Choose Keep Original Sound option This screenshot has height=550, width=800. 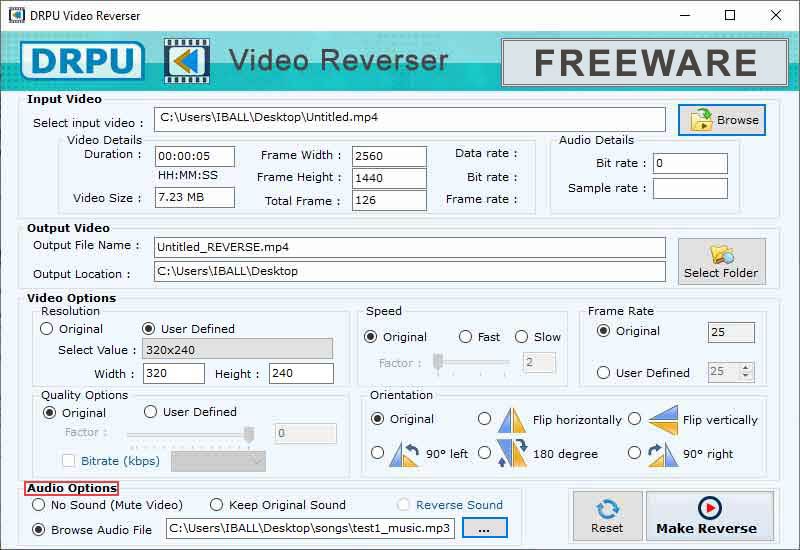click(x=216, y=505)
